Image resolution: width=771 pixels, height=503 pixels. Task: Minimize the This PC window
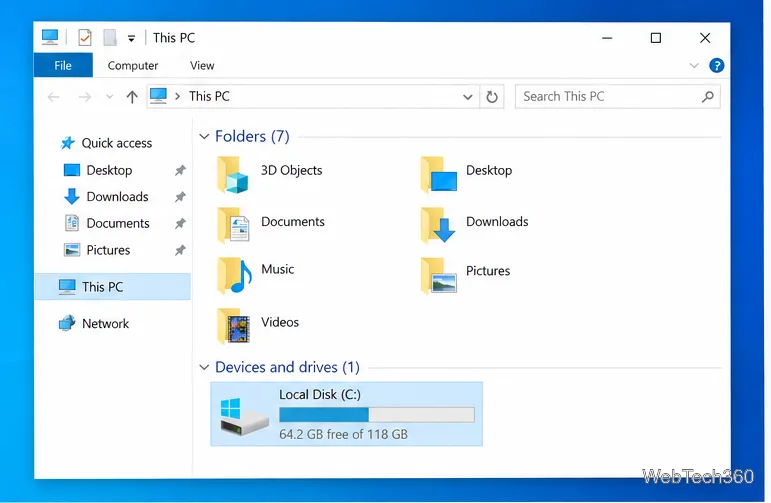click(x=607, y=38)
